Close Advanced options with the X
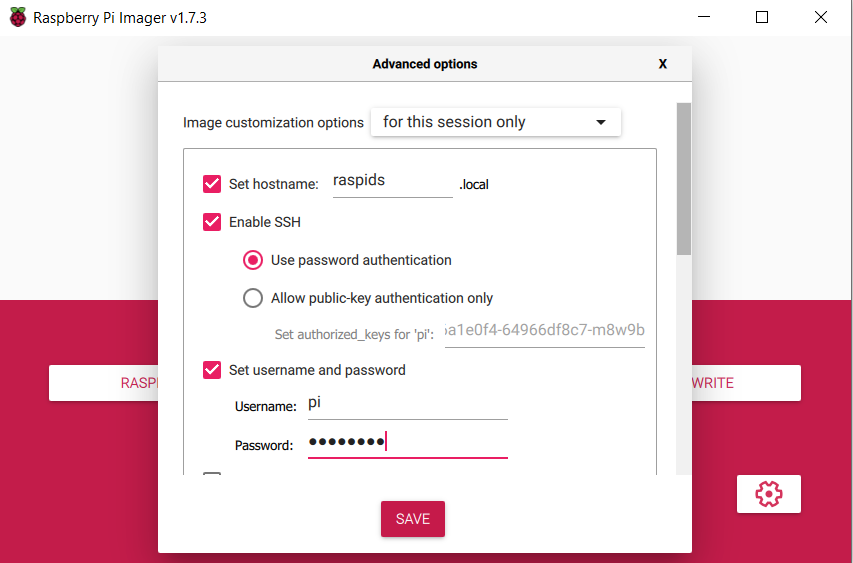The height and width of the screenshot is (563, 853). (662, 64)
